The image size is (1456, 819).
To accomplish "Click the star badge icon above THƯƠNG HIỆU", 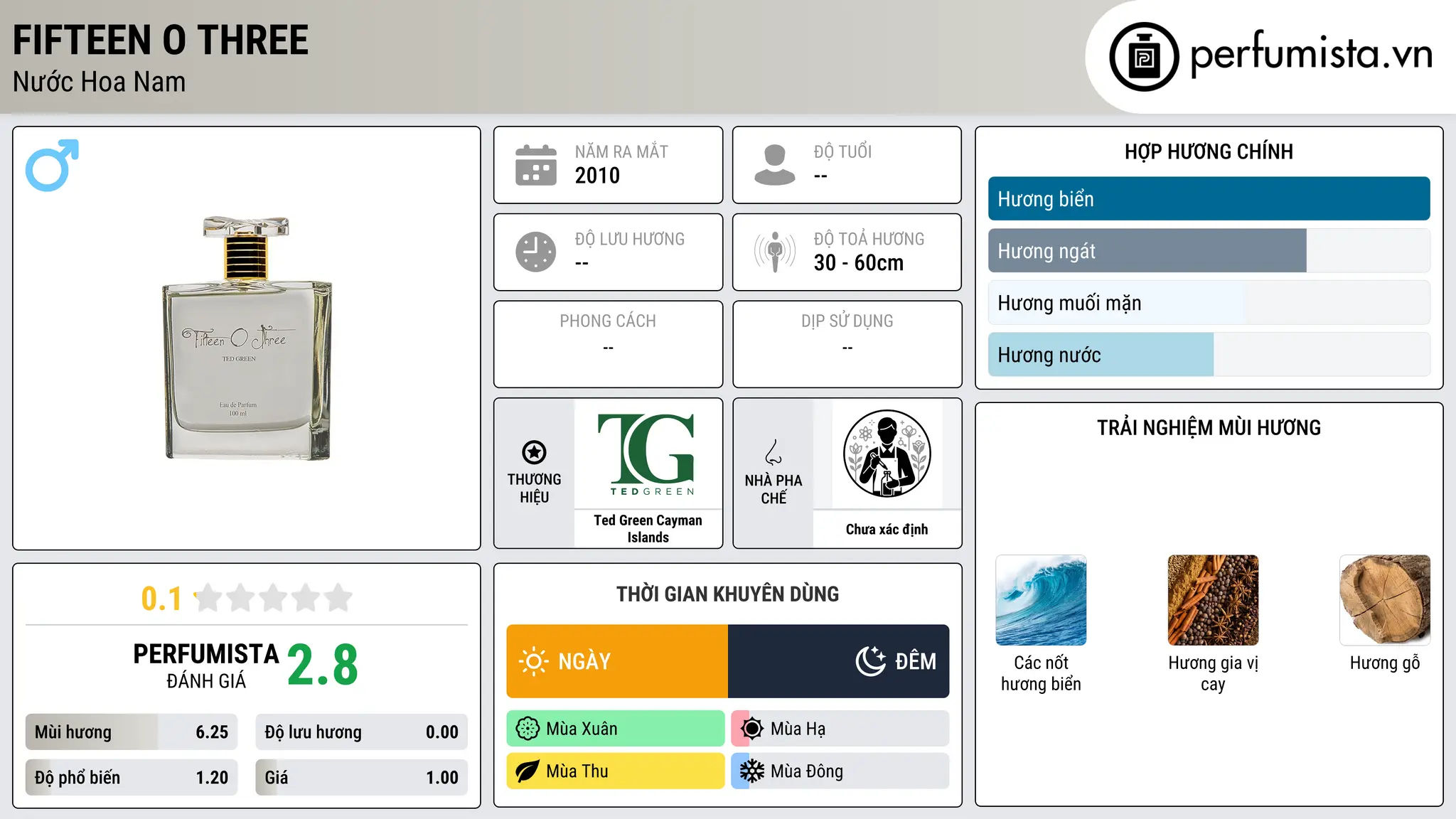I will [534, 451].
